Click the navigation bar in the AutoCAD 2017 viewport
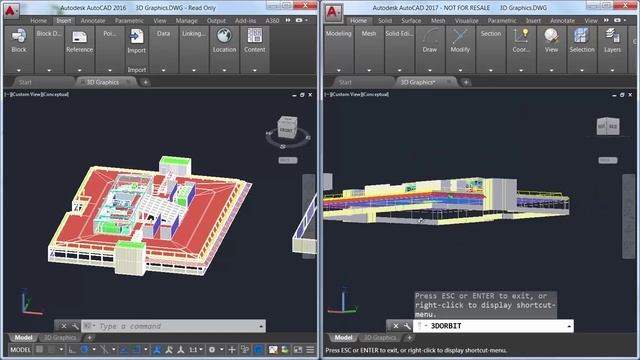The image size is (640, 360). click(x=629, y=216)
